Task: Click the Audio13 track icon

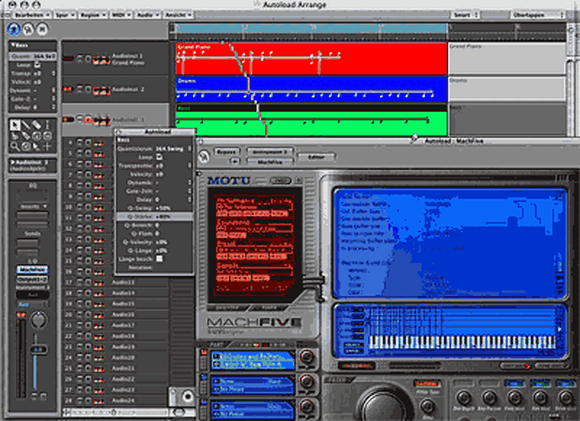Action: 99,283
